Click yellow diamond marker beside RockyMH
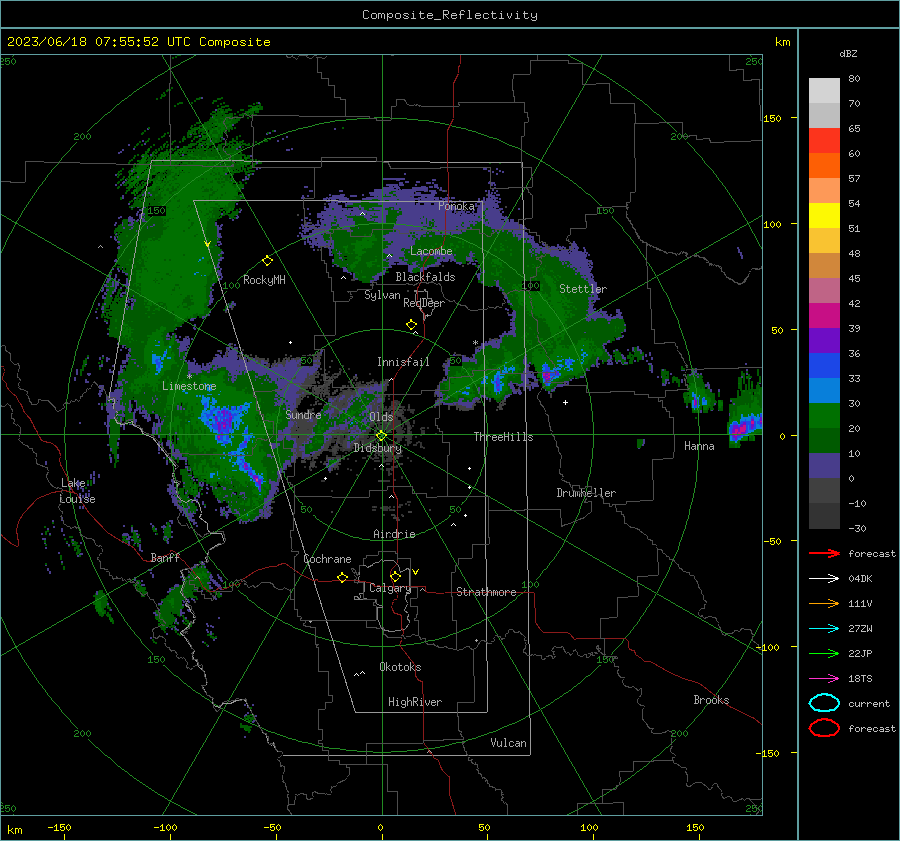Viewport: 900px width, 841px height. 267,261
